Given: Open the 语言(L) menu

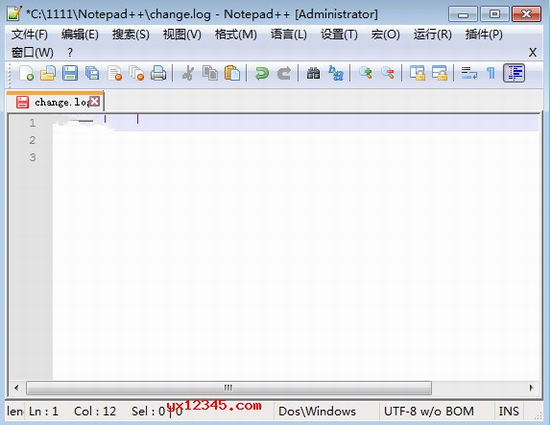Looking at the screenshot, I should click(288, 34).
